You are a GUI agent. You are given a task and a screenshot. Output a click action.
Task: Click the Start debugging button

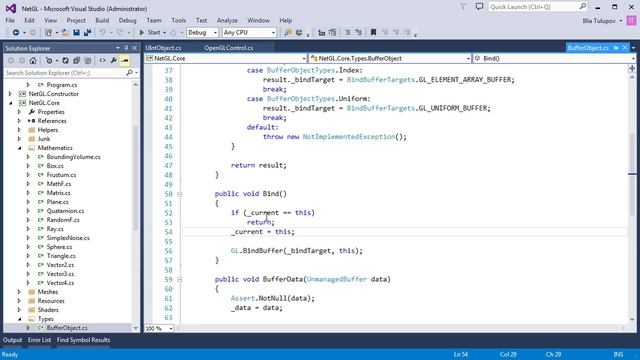pos(149,32)
